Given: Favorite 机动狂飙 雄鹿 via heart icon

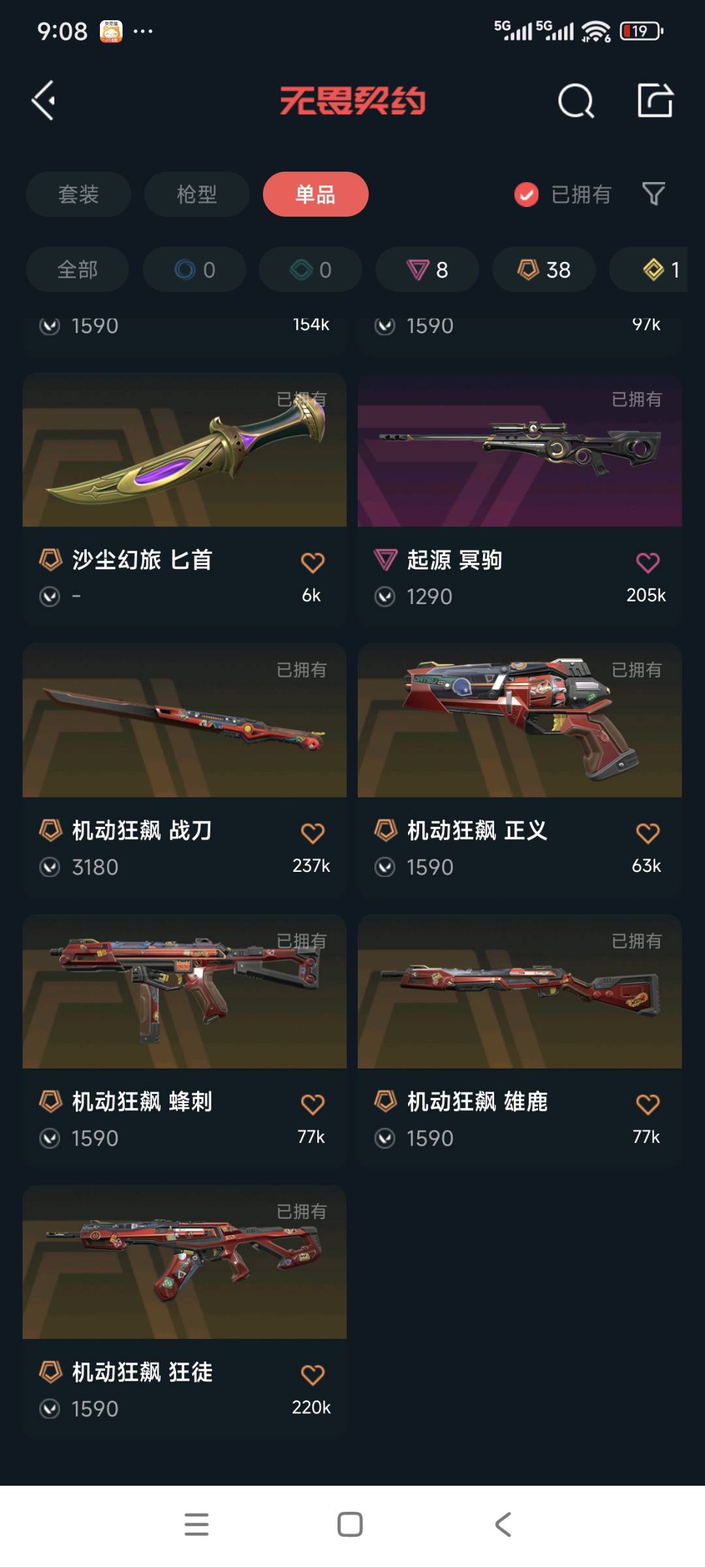Looking at the screenshot, I should tap(648, 1104).
